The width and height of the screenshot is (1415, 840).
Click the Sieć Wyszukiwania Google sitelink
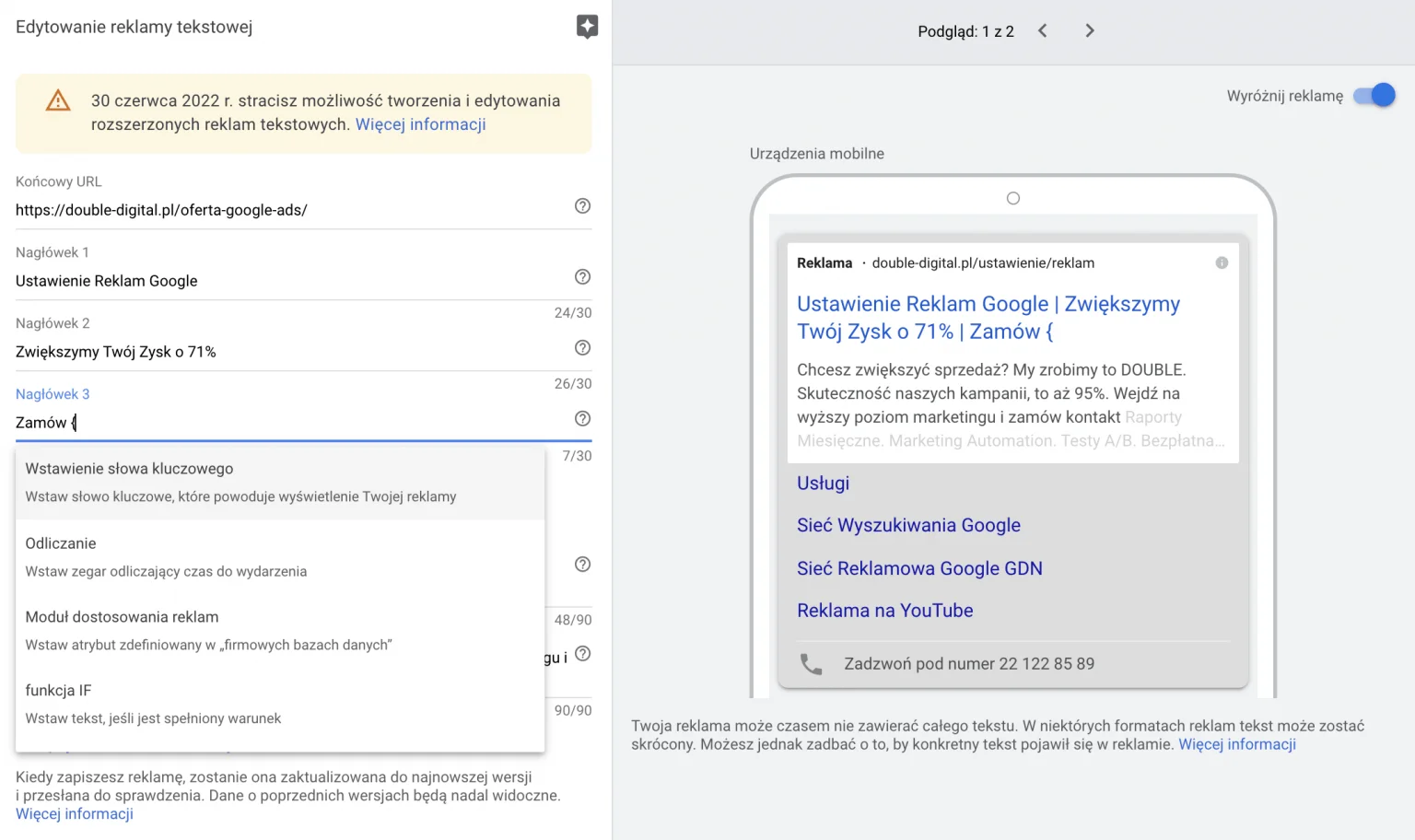(x=908, y=525)
